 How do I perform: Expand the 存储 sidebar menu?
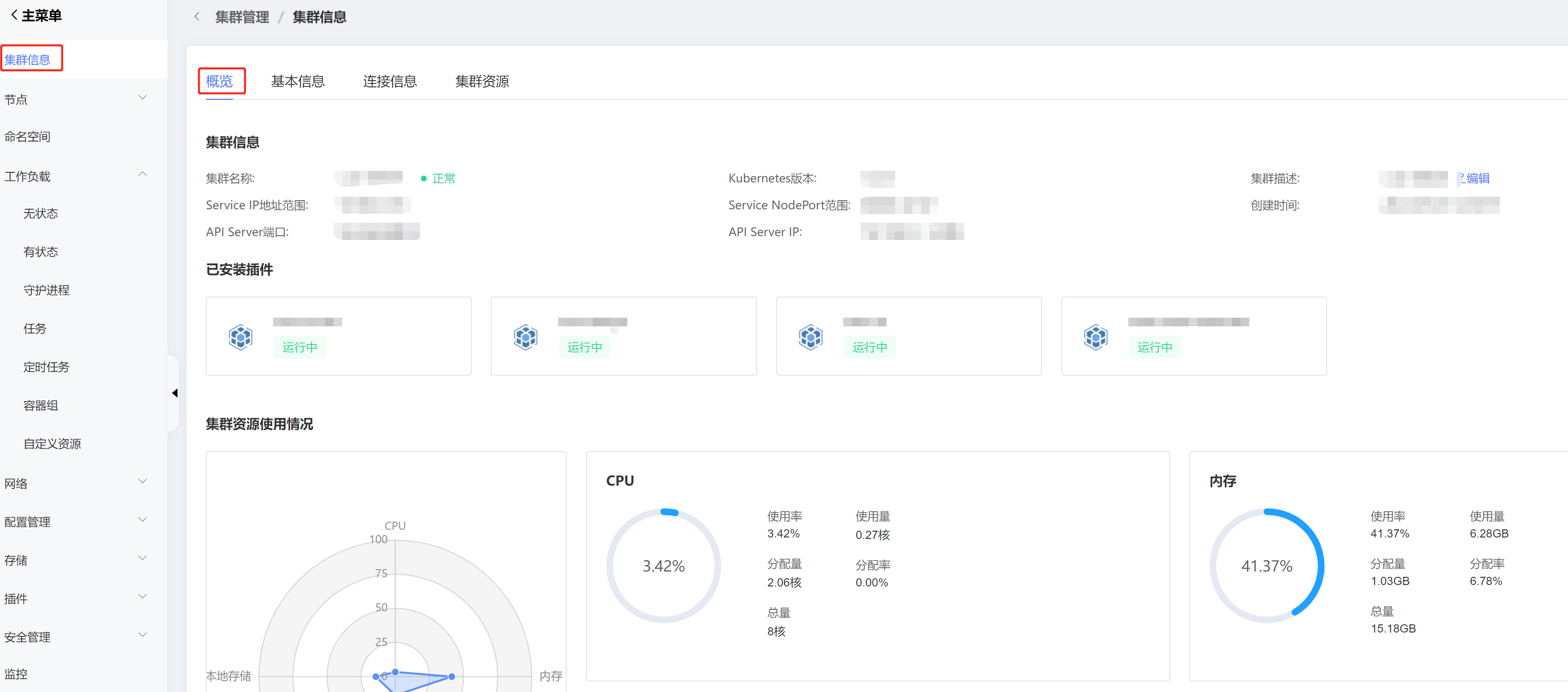tap(143, 559)
